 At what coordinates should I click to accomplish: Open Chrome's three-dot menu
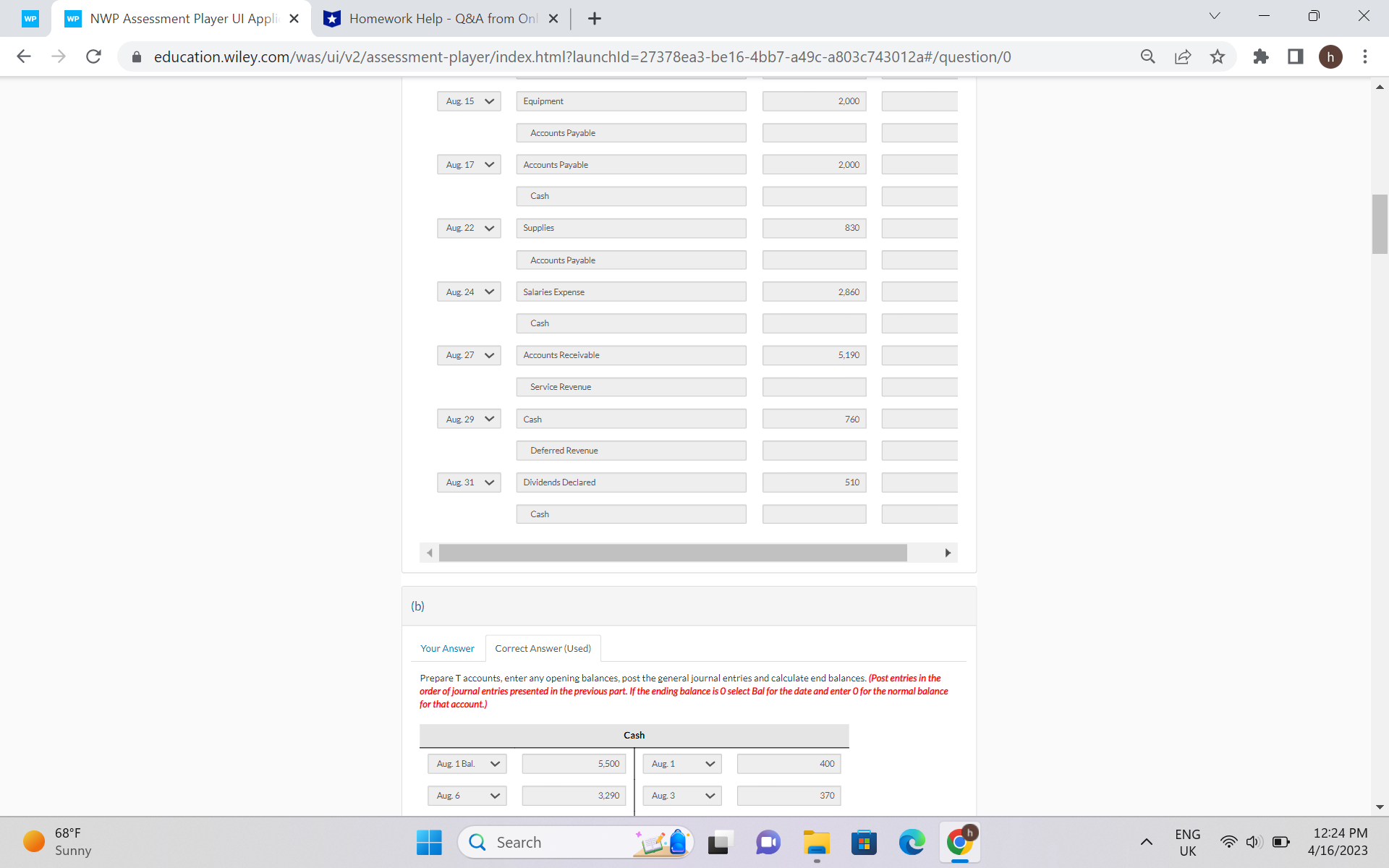[1365, 56]
